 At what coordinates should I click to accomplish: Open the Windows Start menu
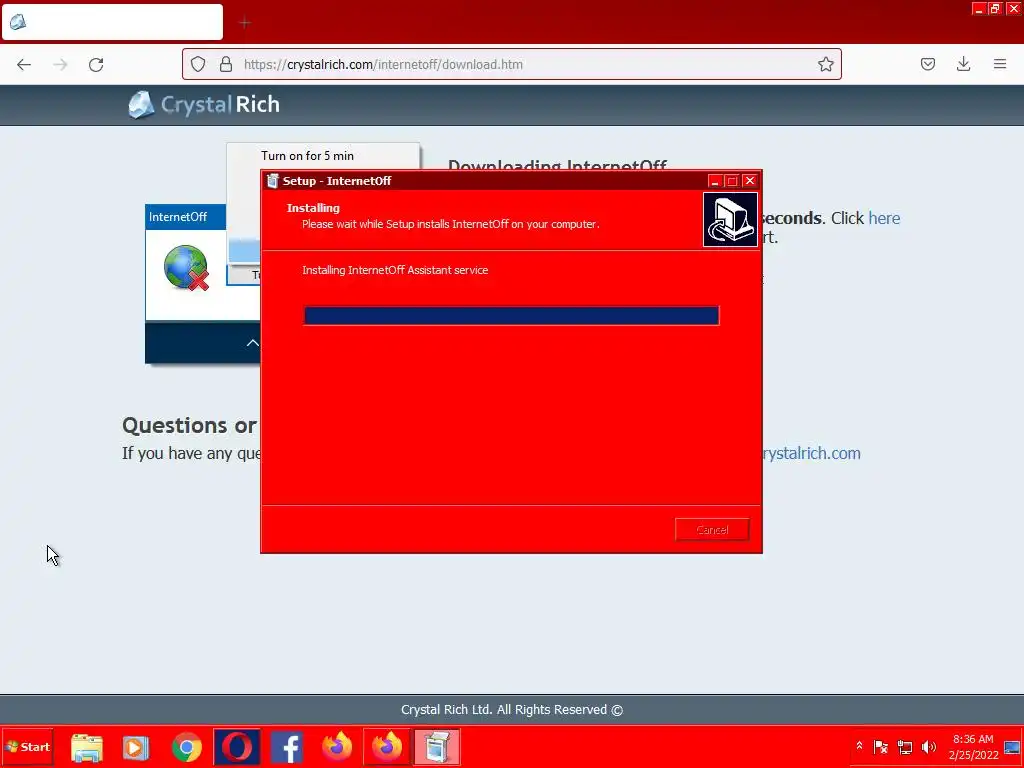[27, 746]
